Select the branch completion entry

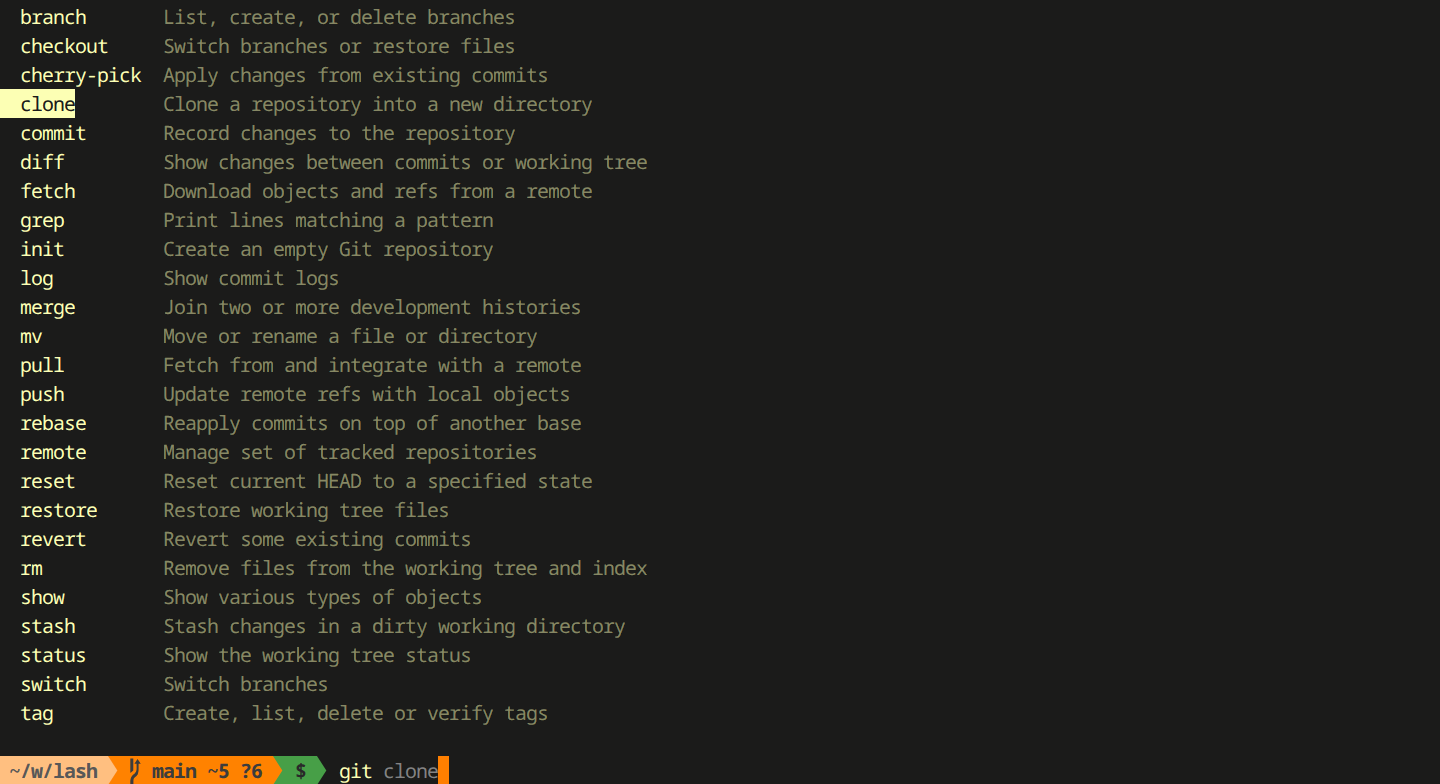(53, 17)
